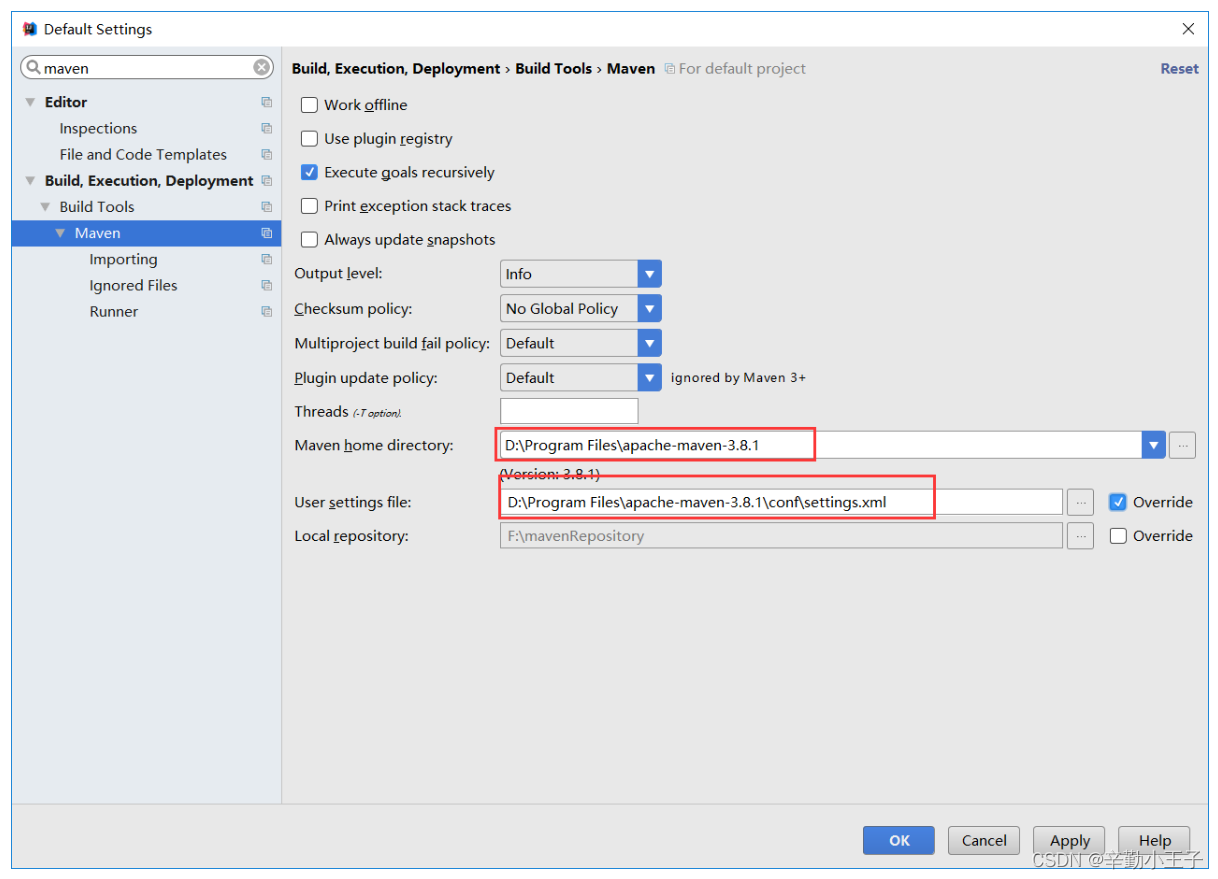Click the project-level icon beside Editor
The image size is (1218, 879).
266,102
